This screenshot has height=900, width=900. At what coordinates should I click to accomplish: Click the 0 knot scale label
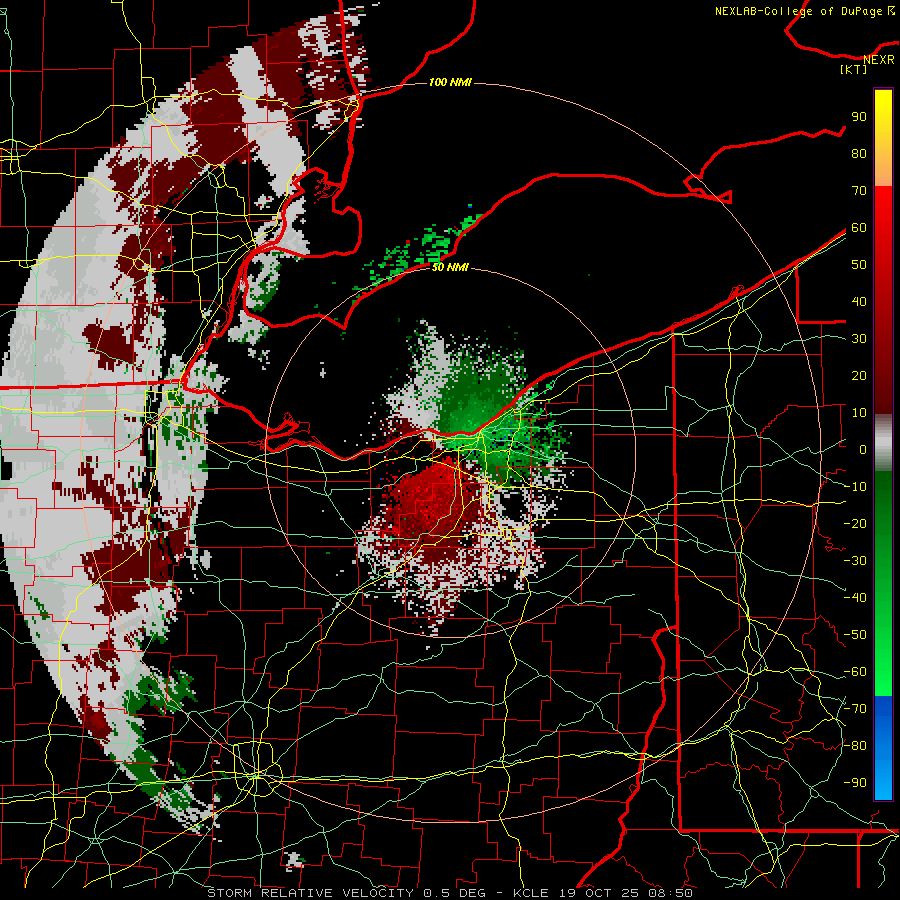[x=862, y=449]
